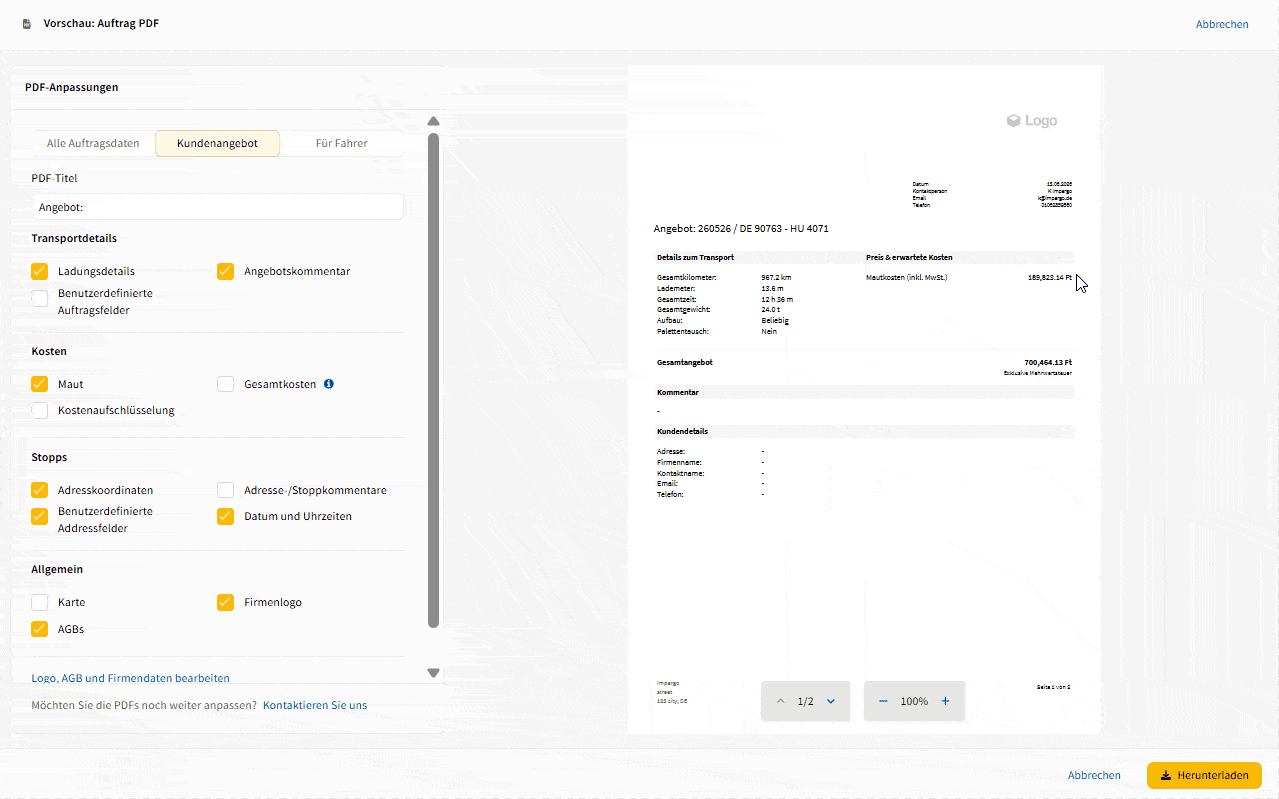Uncheck Benutzerdefinierte Addressfelder checkbox
The width and height of the screenshot is (1279, 799).
click(x=40, y=516)
